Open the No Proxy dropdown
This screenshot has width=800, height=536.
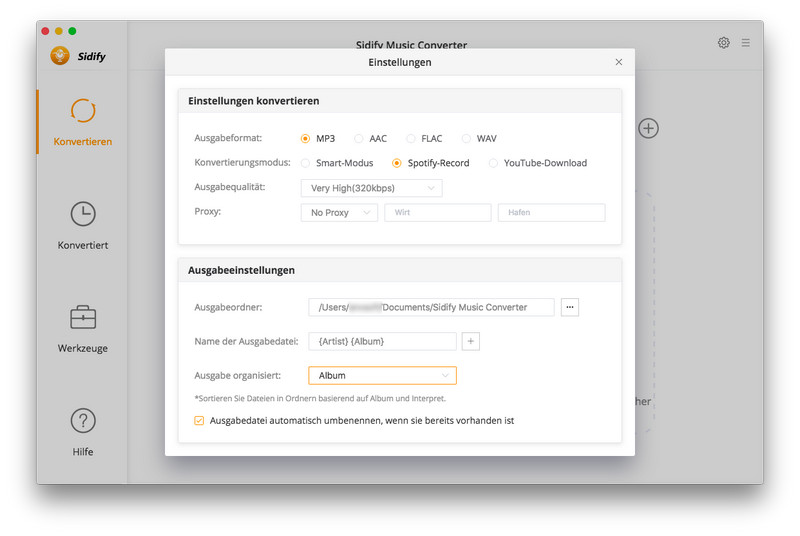[x=339, y=213]
